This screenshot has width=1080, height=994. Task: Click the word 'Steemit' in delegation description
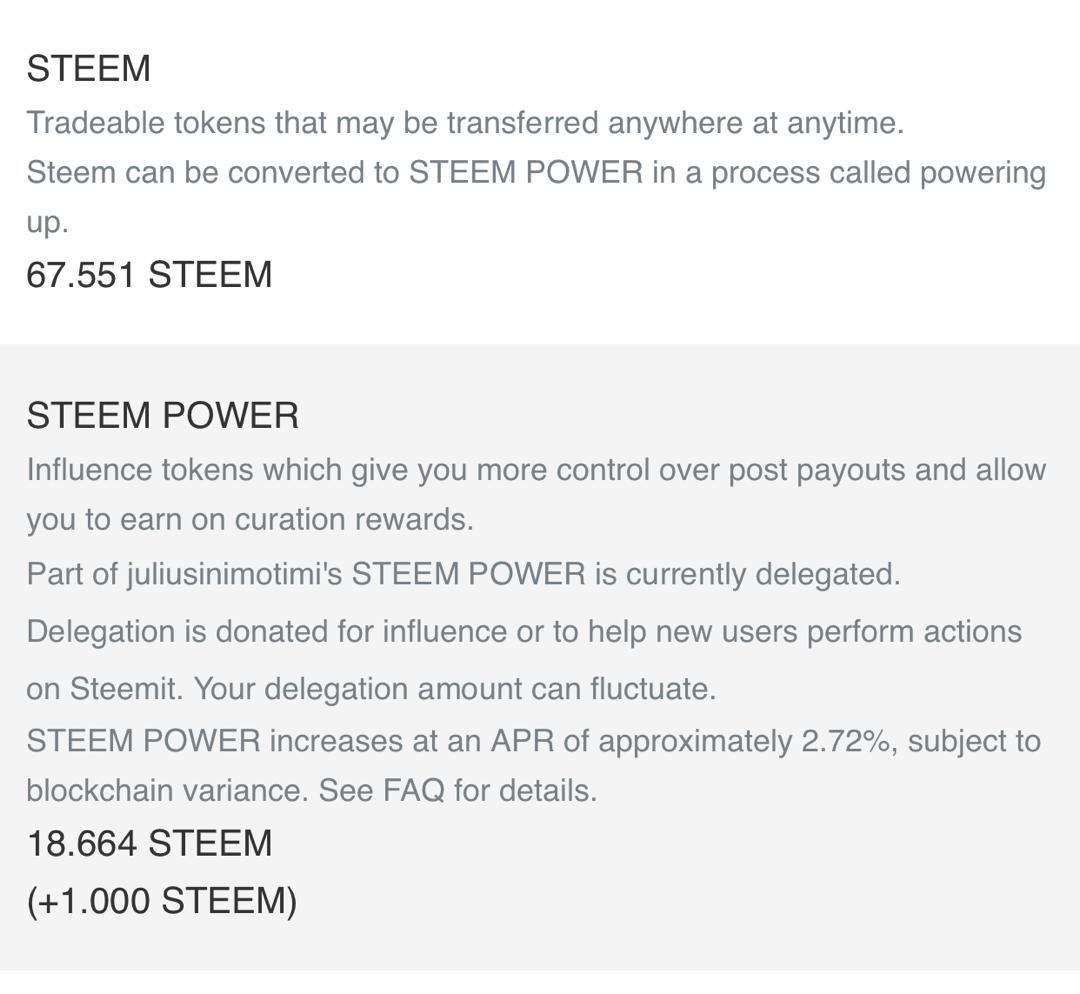tap(127, 689)
